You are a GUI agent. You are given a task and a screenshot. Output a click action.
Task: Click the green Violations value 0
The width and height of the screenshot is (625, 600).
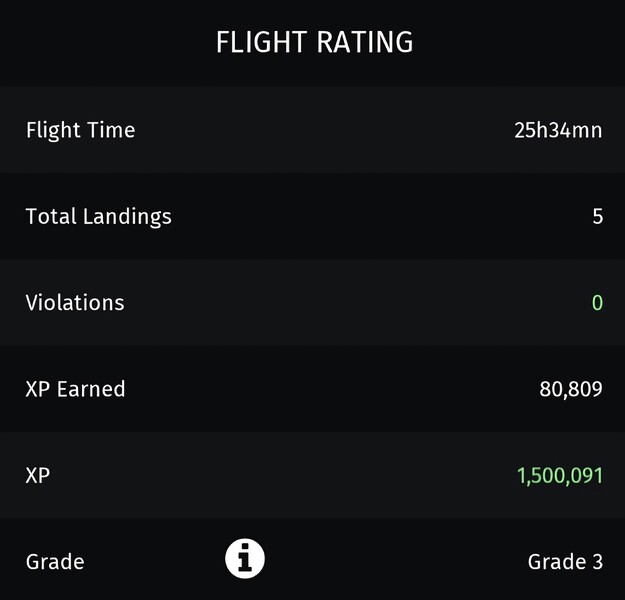click(597, 303)
